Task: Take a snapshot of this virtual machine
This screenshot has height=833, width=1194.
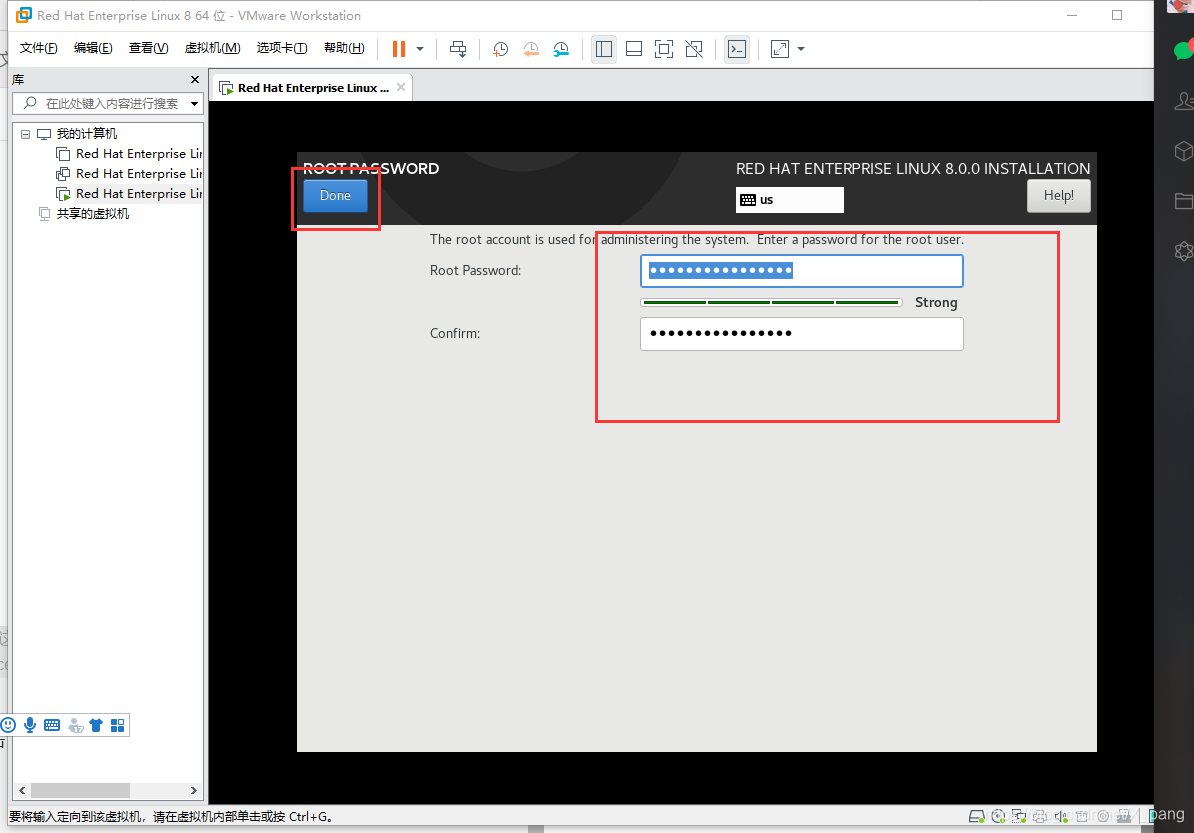Action: [x=500, y=49]
